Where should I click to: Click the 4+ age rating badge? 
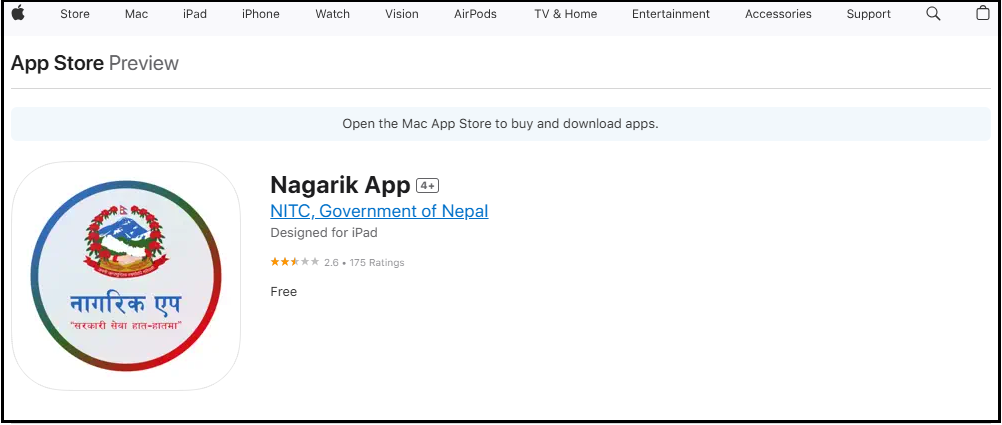tap(428, 186)
